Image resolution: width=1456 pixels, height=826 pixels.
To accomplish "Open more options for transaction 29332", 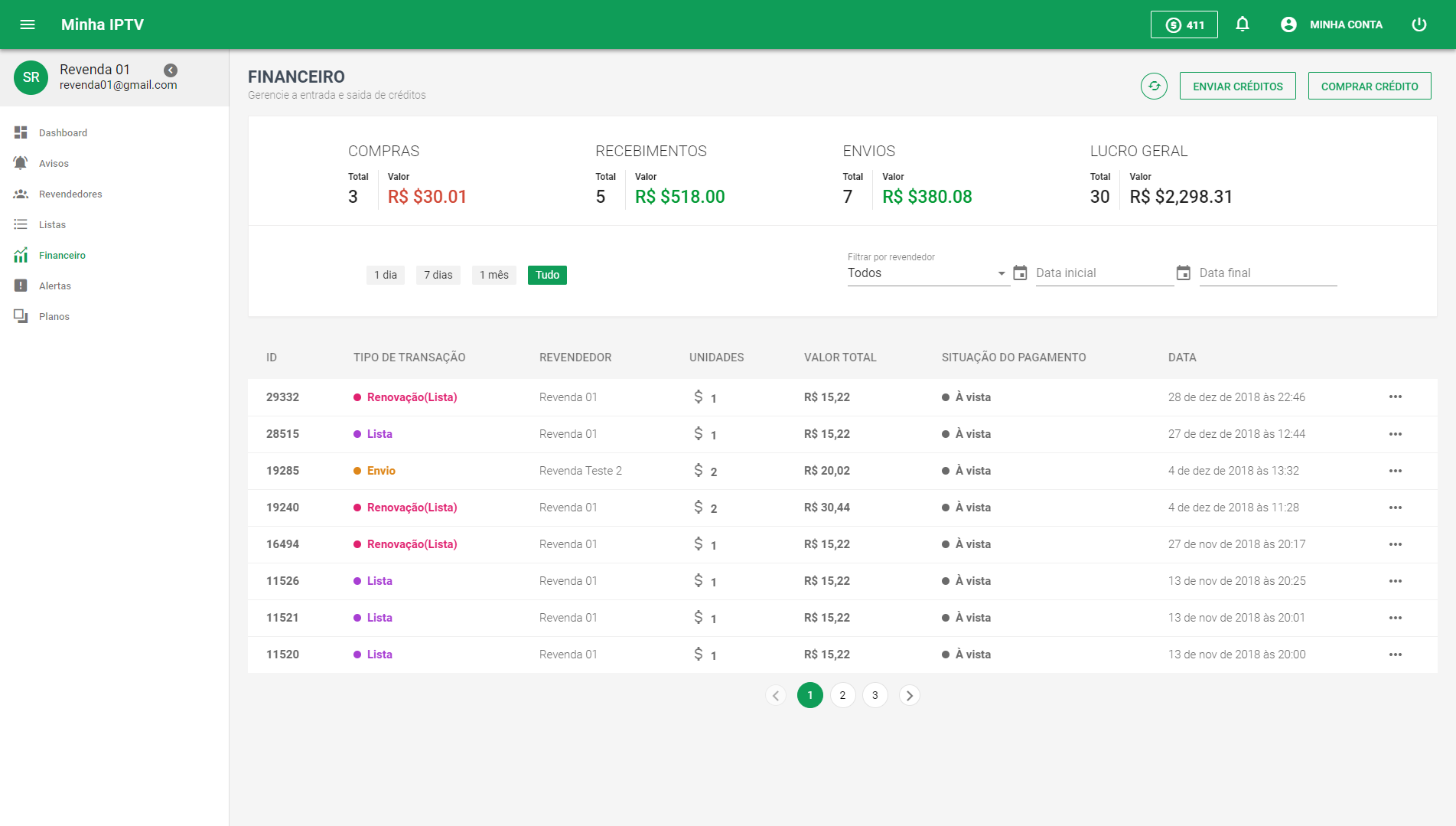I will click(x=1395, y=397).
